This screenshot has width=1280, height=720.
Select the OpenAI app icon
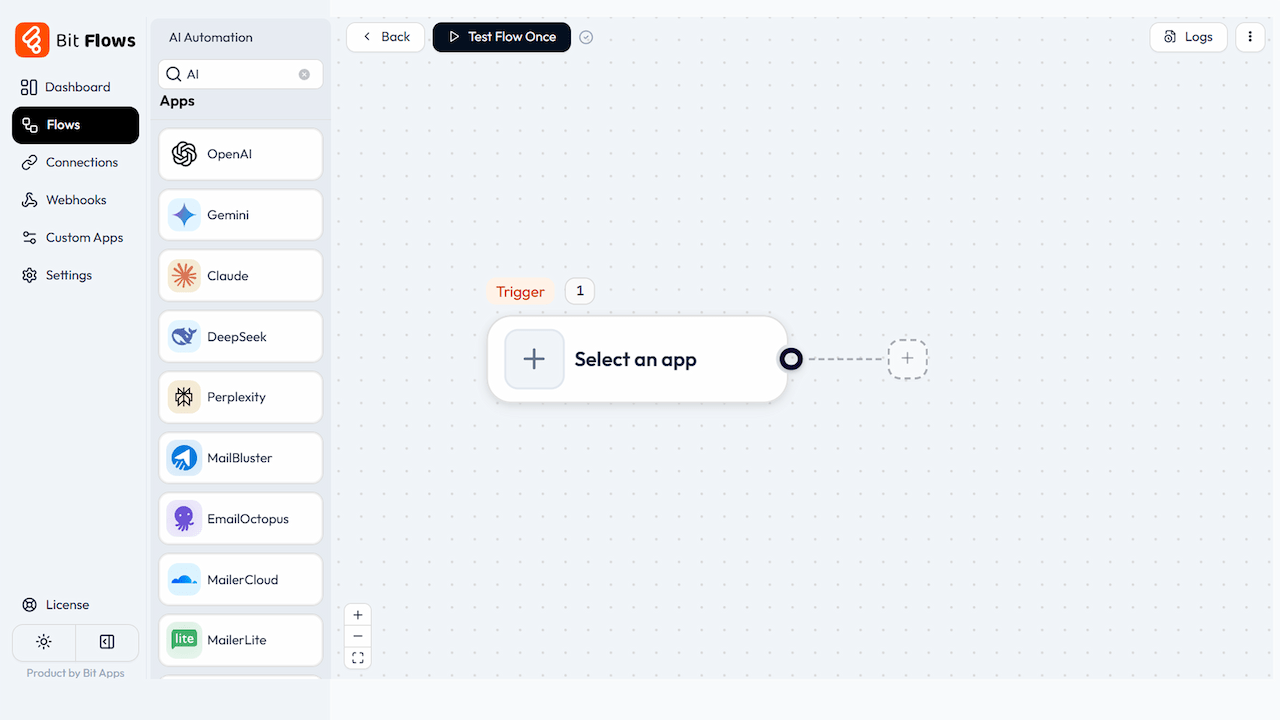pyautogui.click(x=184, y=154)
